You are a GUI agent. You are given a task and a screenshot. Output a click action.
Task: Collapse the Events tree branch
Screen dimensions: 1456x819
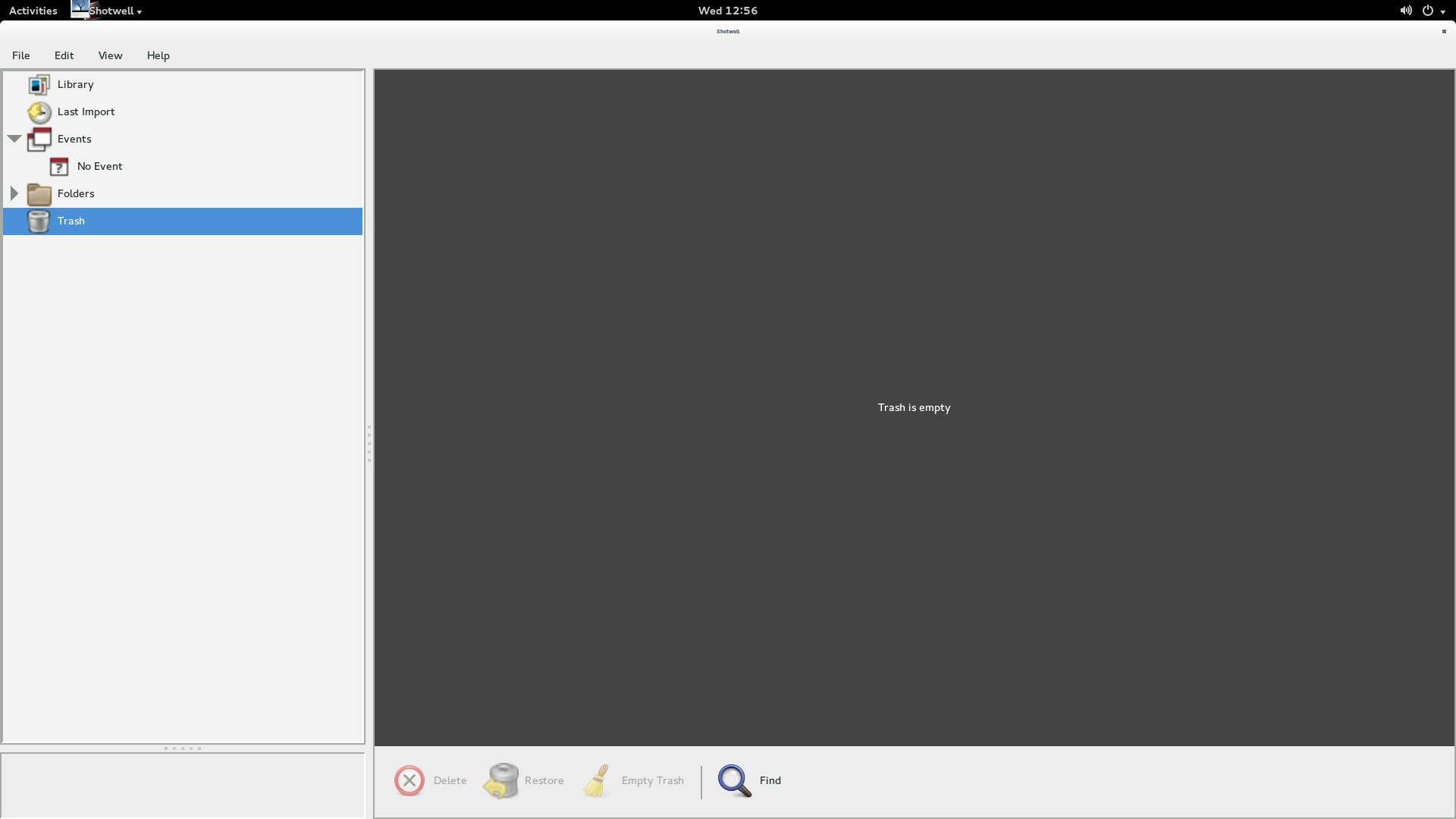tap(14, 139)
